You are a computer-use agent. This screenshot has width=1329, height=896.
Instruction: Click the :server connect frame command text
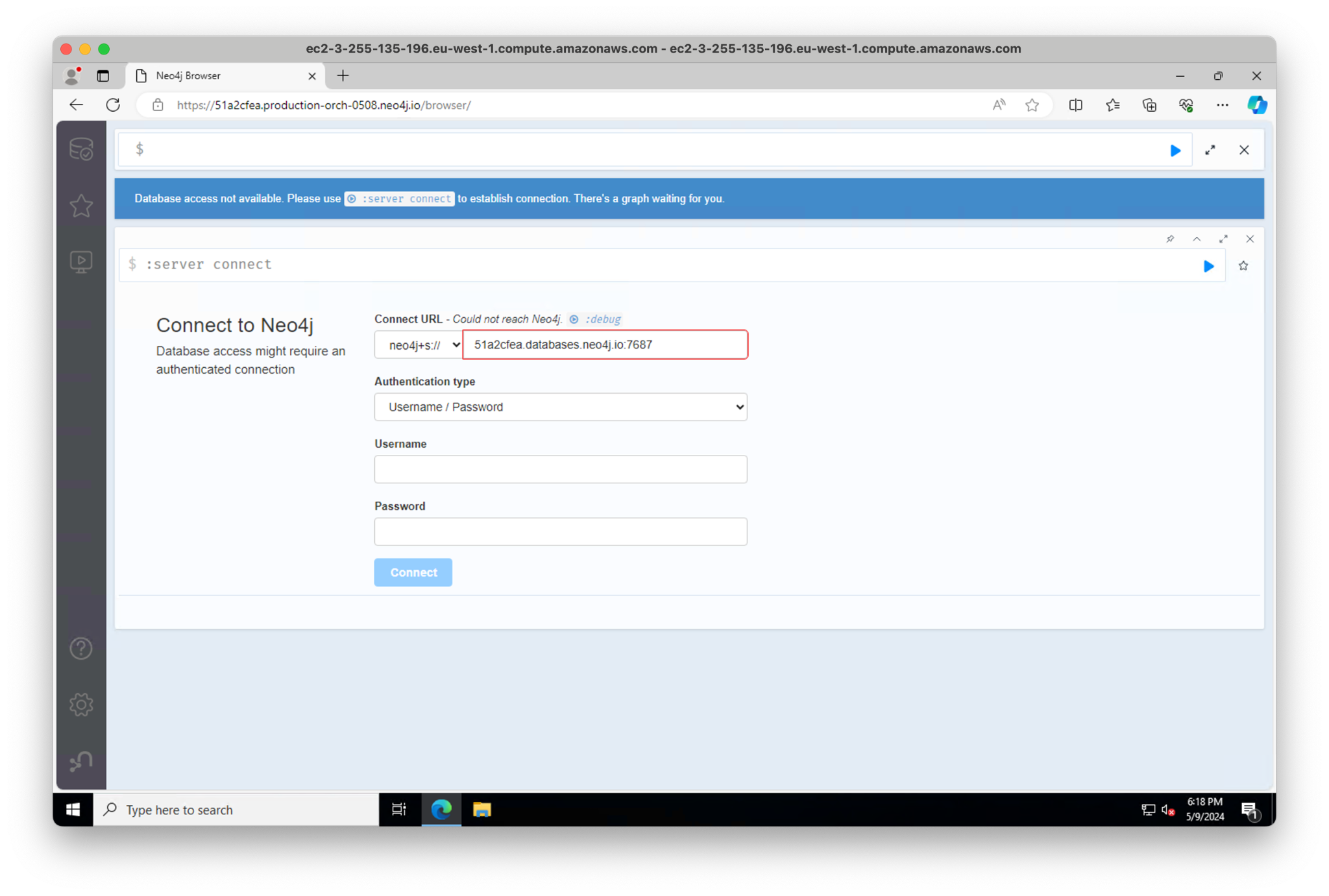(208, 264)
